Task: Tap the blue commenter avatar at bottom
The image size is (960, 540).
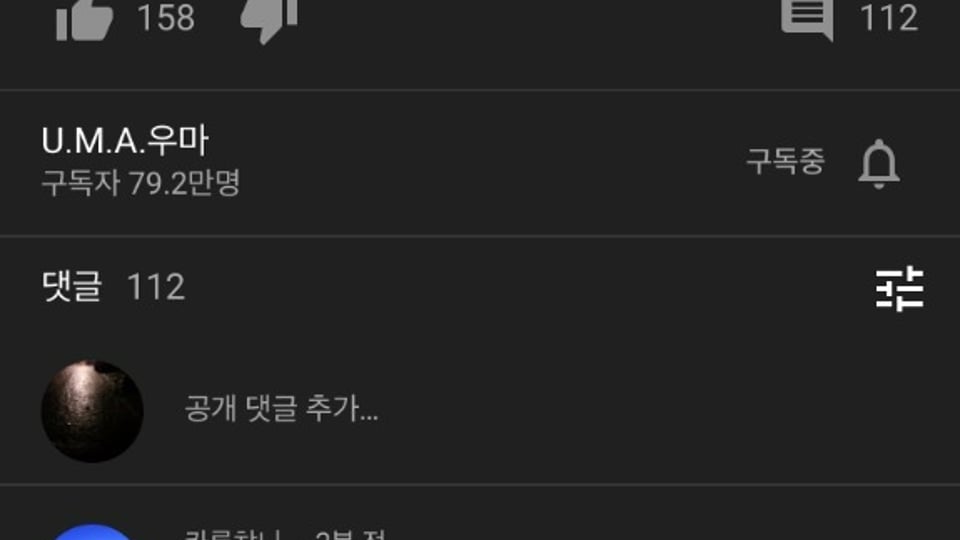Action: [92, 532]
